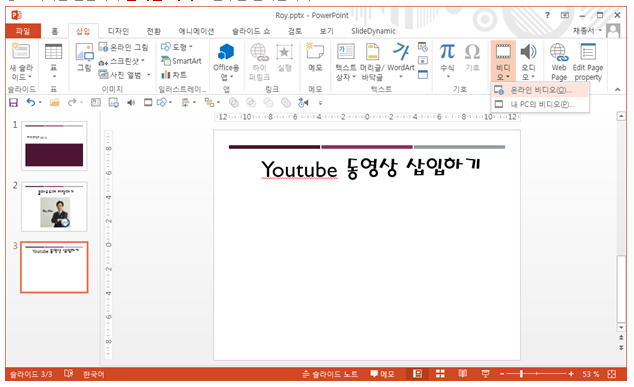Click the speaker icon in quick access toolbar

click(x=131, y=103)
